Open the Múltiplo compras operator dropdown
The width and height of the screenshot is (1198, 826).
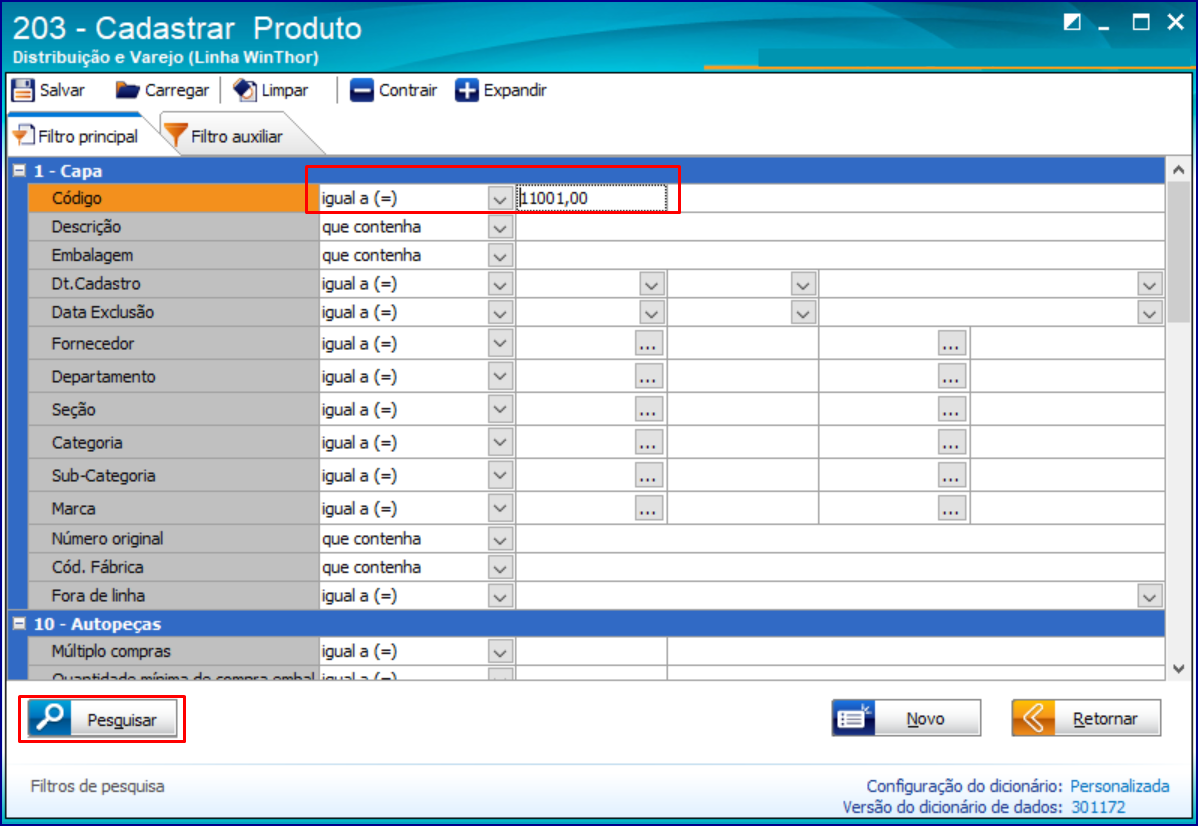tap(500, 652)
